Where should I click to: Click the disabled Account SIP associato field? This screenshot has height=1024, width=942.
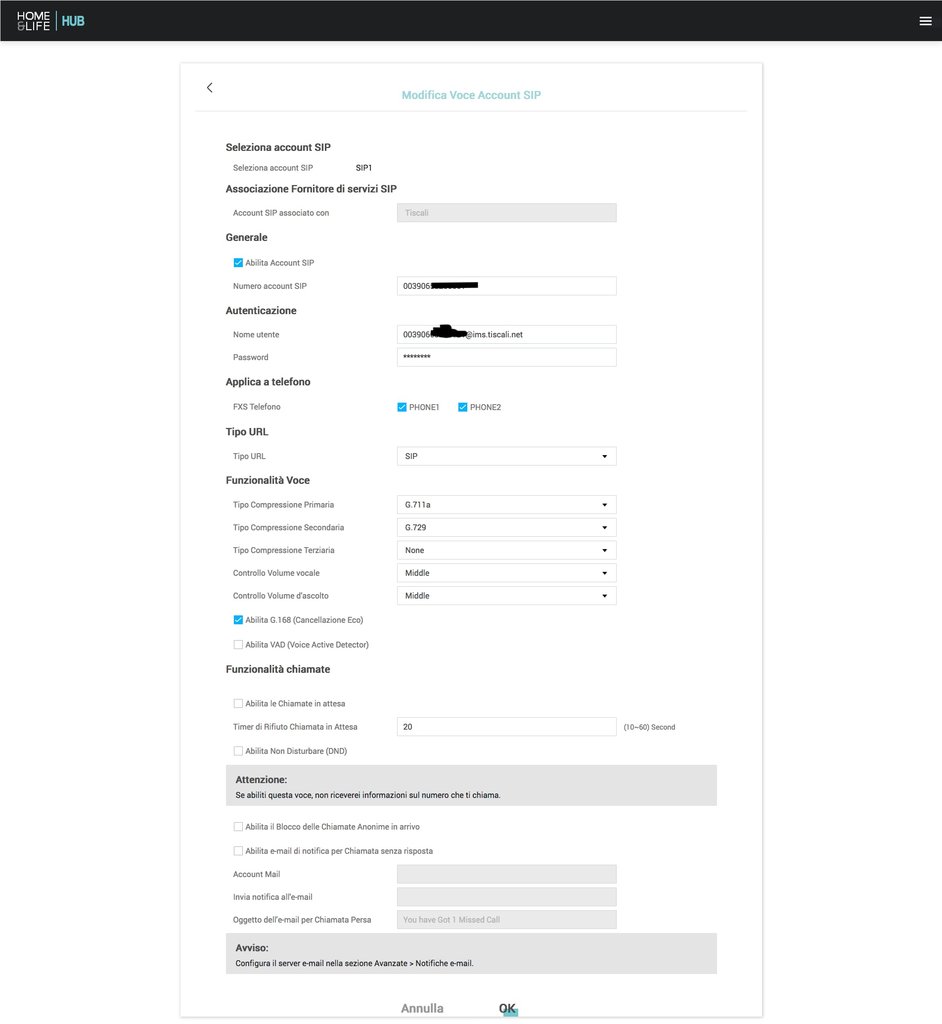(x=506, y=212)
